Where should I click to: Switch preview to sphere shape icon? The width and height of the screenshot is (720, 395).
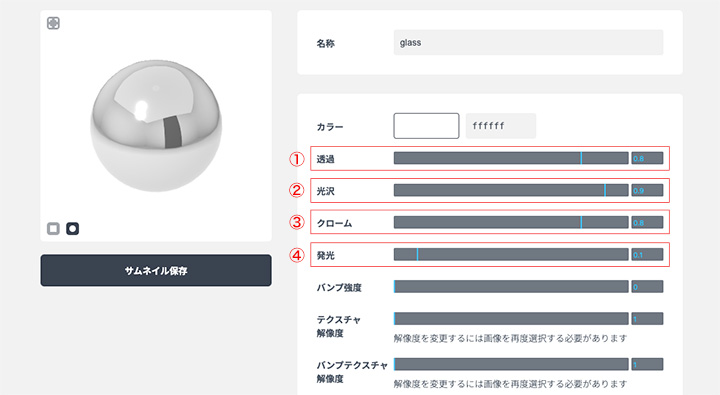click(x=73, y=228)
